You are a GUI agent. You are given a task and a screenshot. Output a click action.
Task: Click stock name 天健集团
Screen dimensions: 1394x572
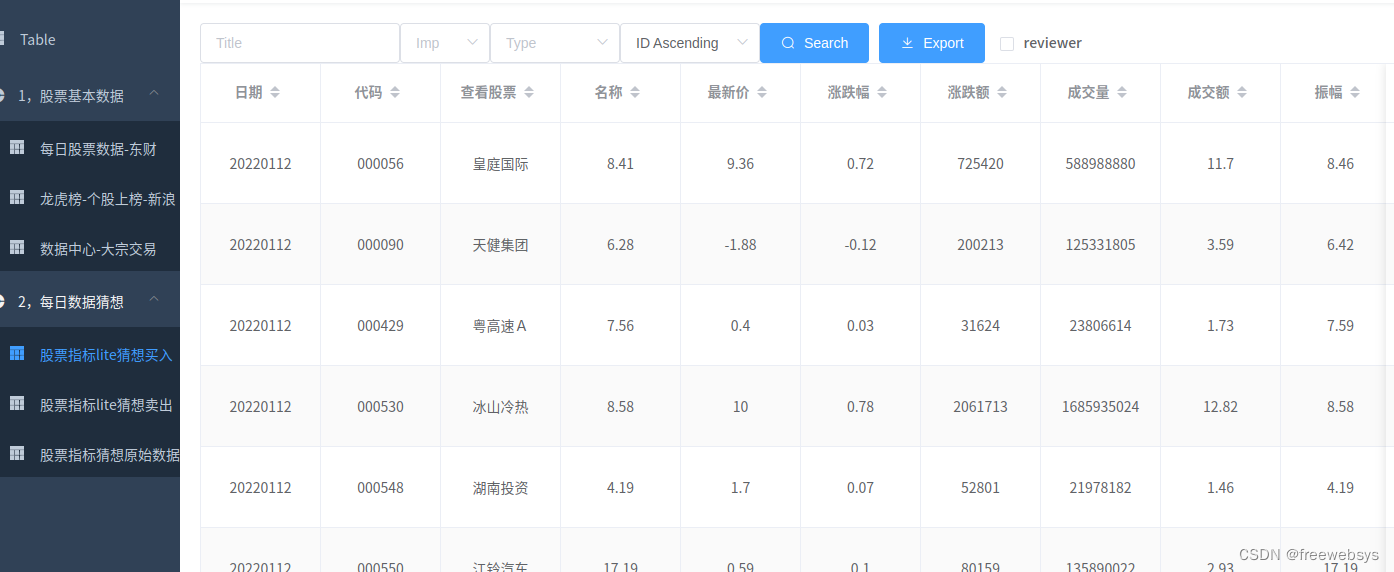click(x=500, y=245)
